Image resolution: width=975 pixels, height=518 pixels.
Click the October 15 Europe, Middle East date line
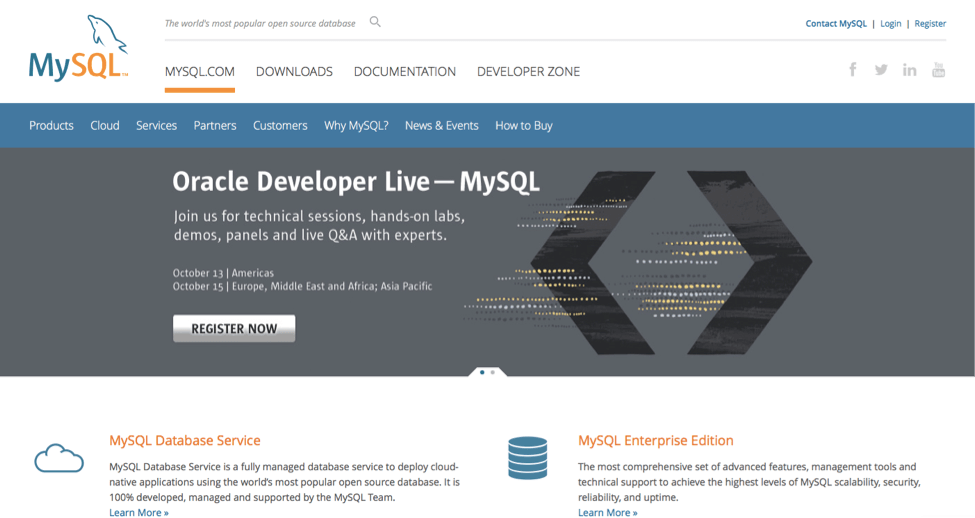302,286
